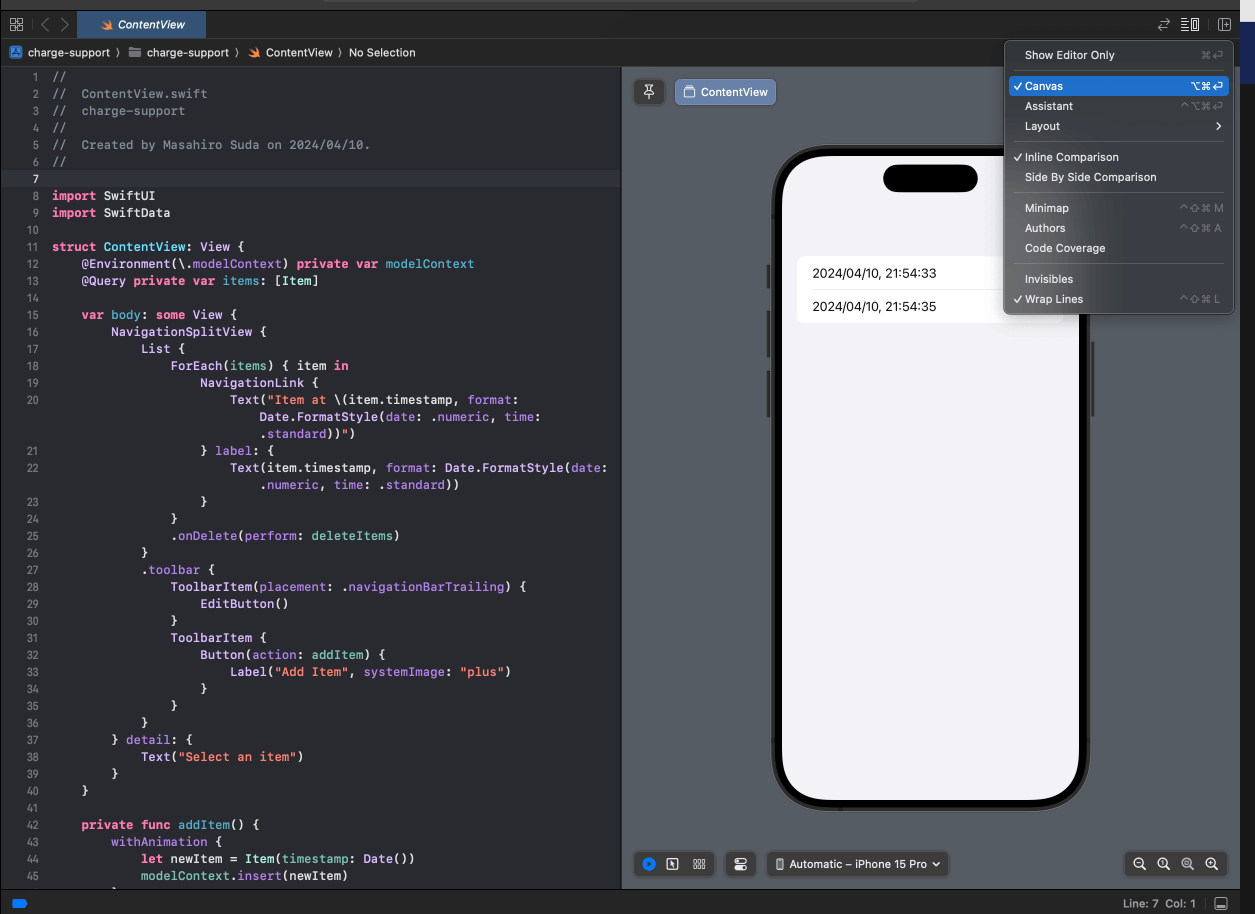1255x914 pixels.
Task: Click the 'import SwiftData' code line
Action: click(x=111, y=213)
